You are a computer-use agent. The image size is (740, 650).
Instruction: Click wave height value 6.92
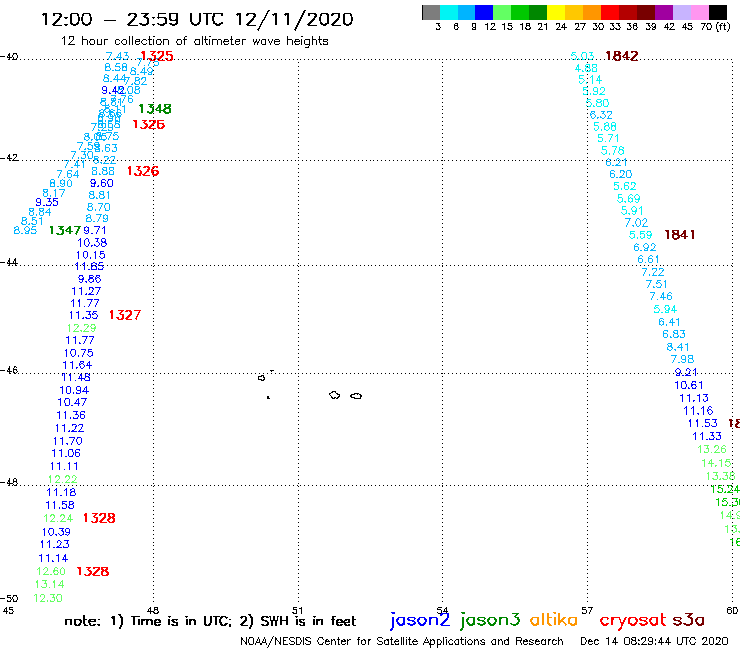pos(645,247)
